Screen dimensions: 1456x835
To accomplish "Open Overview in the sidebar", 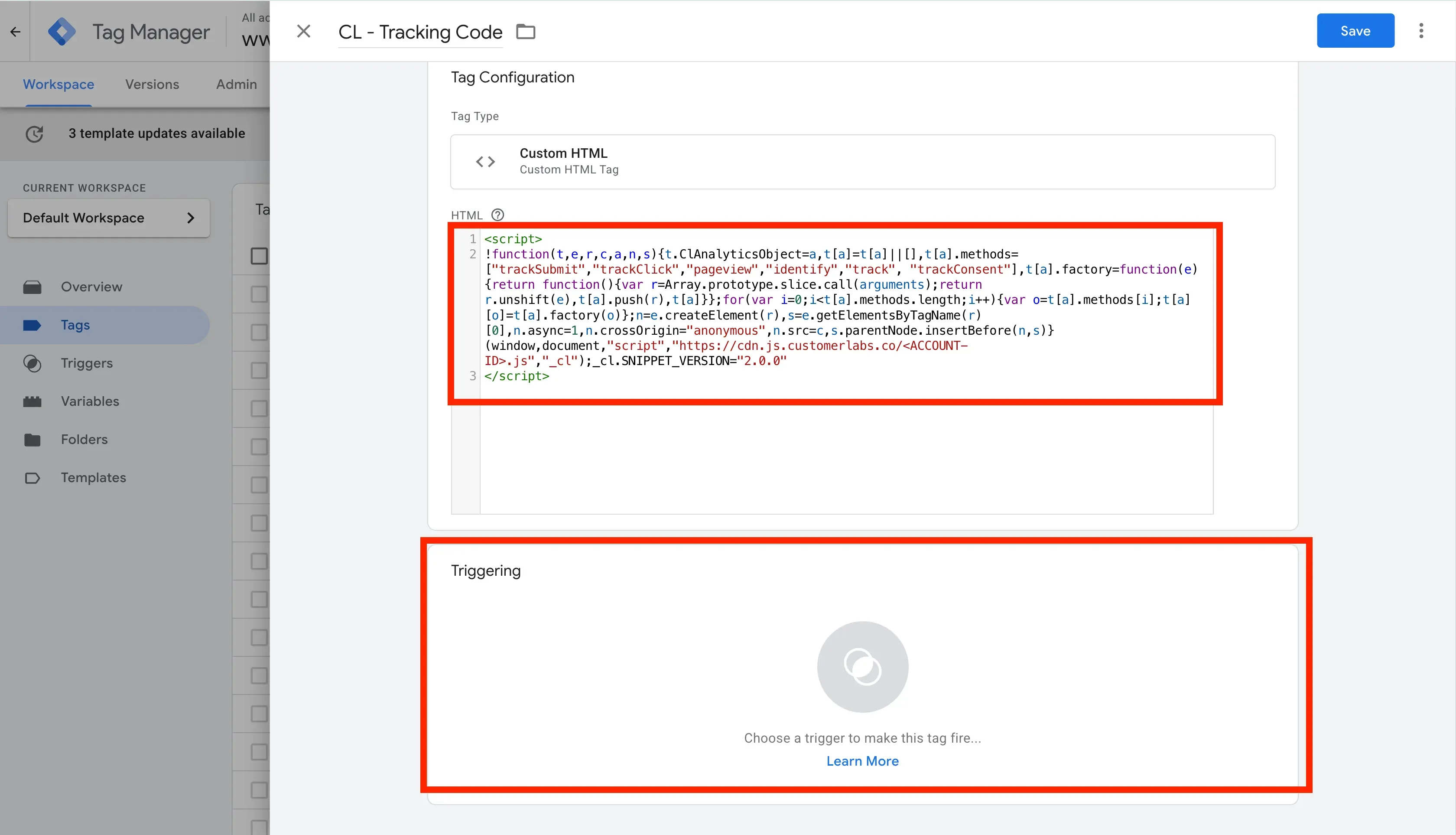I will [92, 287].
